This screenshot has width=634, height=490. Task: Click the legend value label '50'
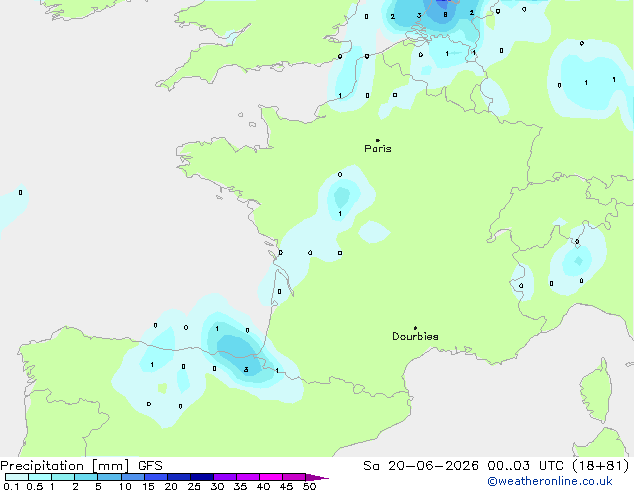pyautogui.click(x=310, y=486)
